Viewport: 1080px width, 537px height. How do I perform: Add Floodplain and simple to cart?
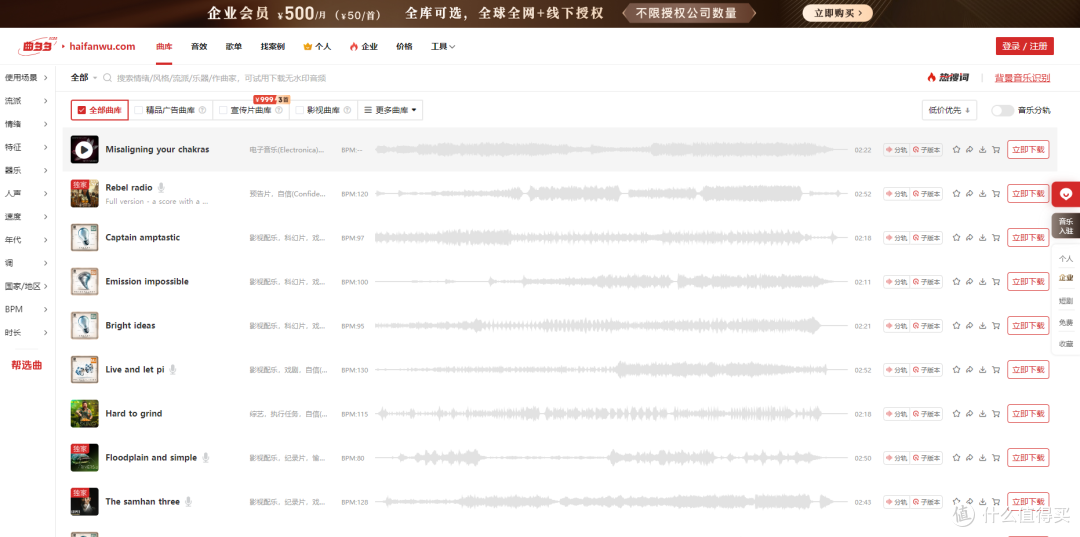pos(995,458)
